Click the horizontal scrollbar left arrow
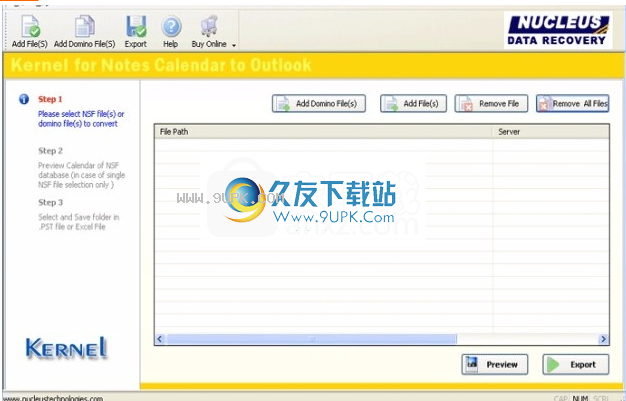The image size is (626, 401). pyautogui.click(x=160, y=339)
